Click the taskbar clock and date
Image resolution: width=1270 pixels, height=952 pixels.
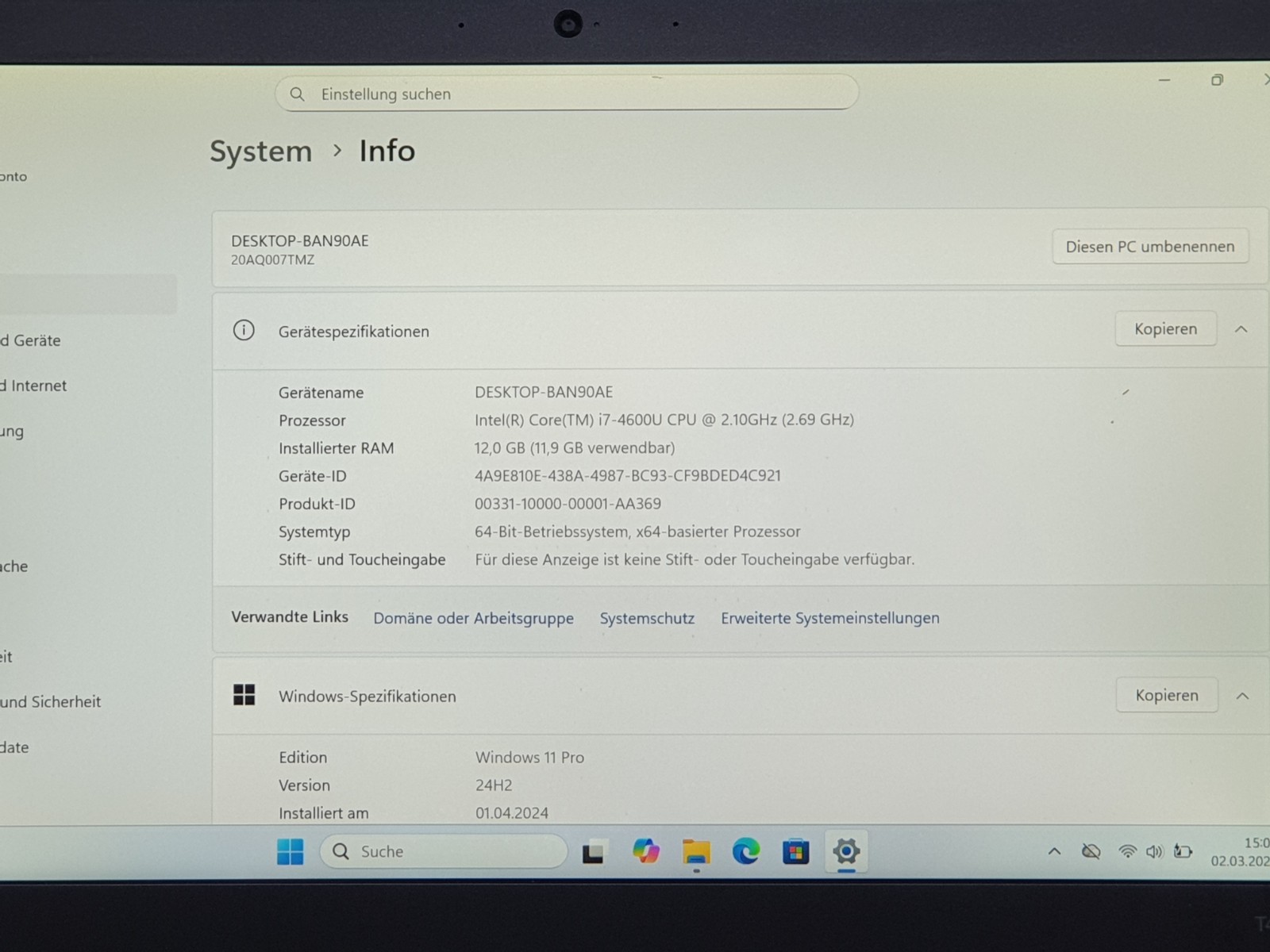point(1240,851)
